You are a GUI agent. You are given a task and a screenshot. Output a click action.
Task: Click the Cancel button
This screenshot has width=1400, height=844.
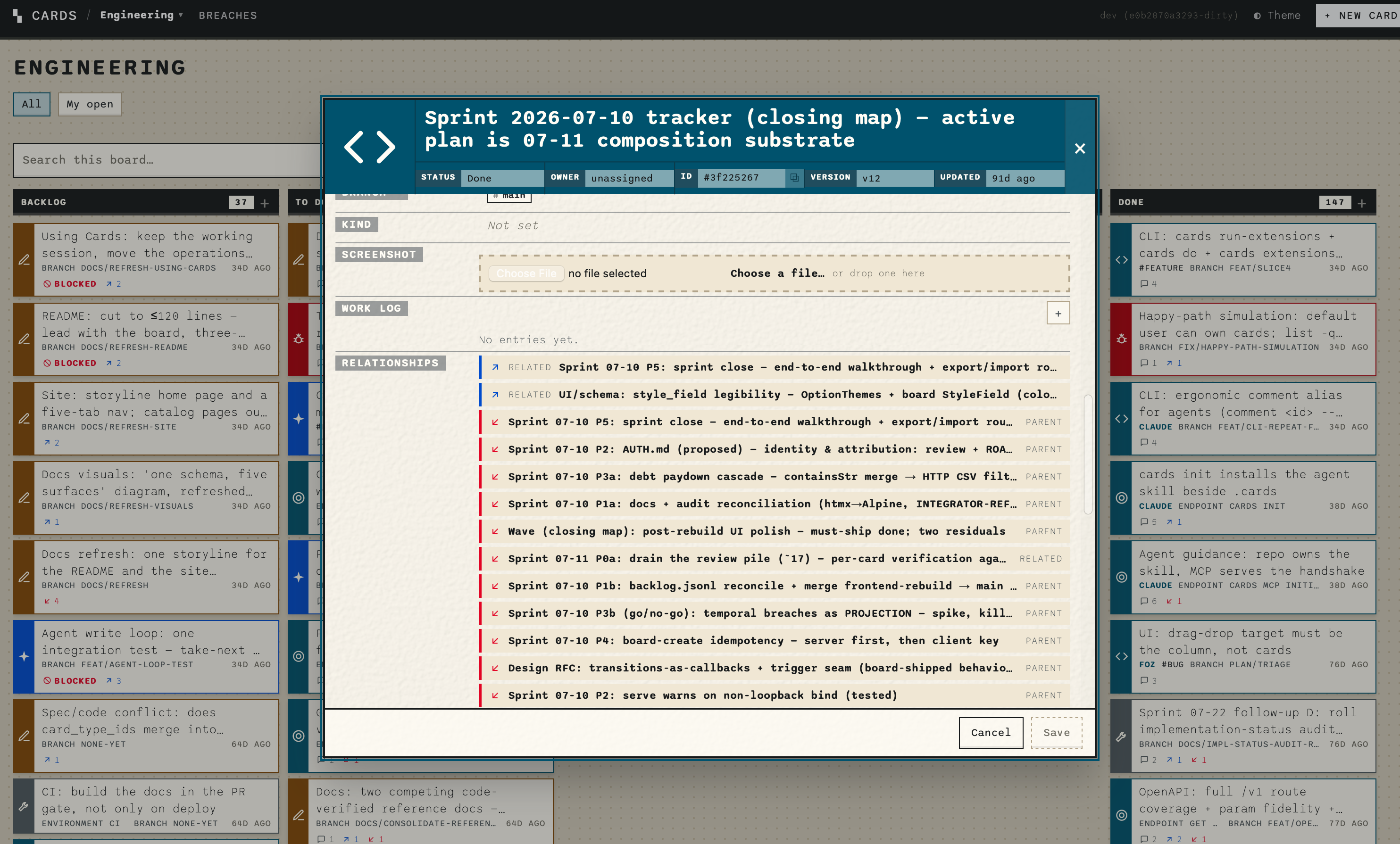click(991, 733)
